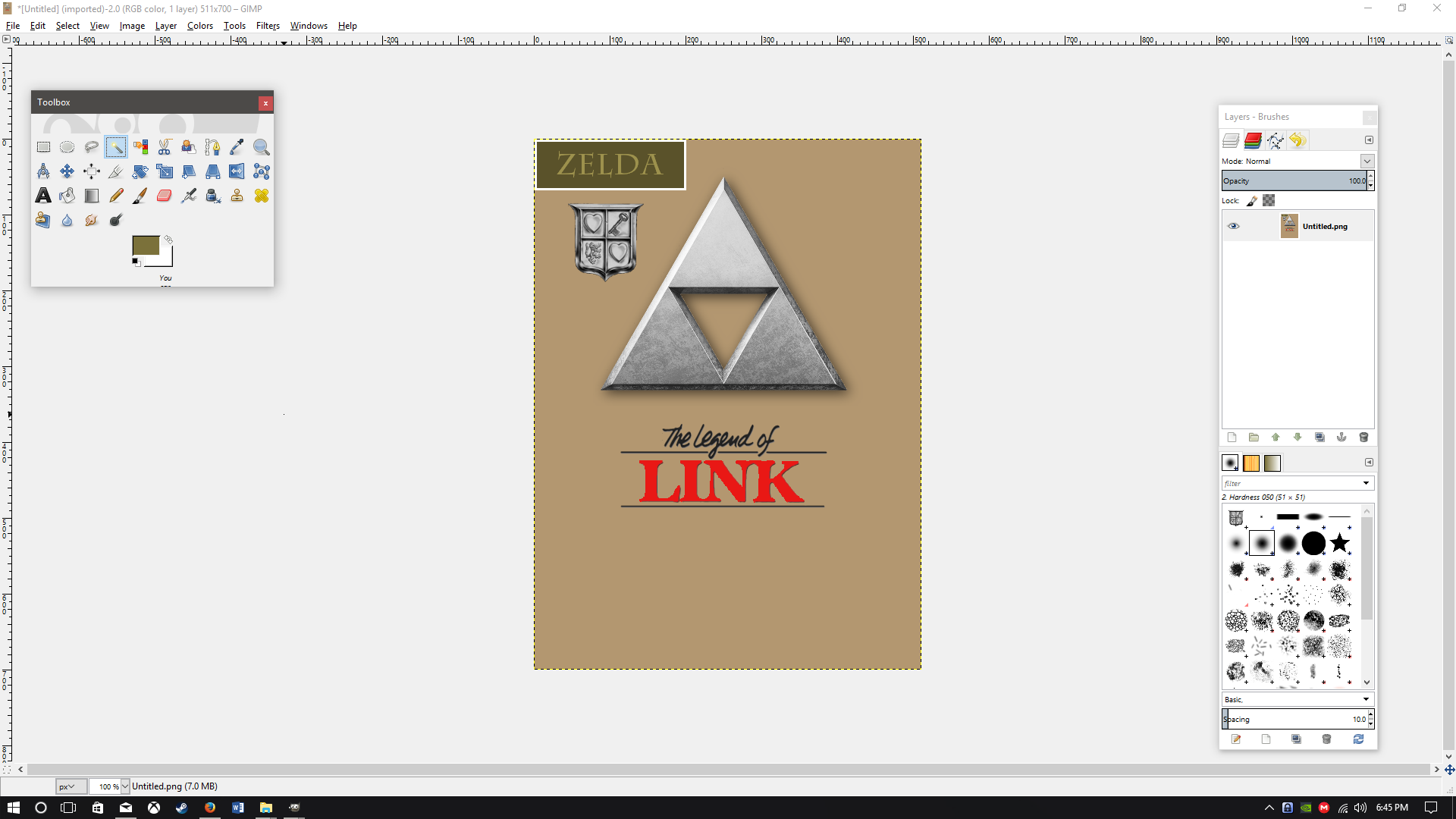
Task: Select the Heal bandage tool
Action: pyautogui.click(x=262, y=196)
